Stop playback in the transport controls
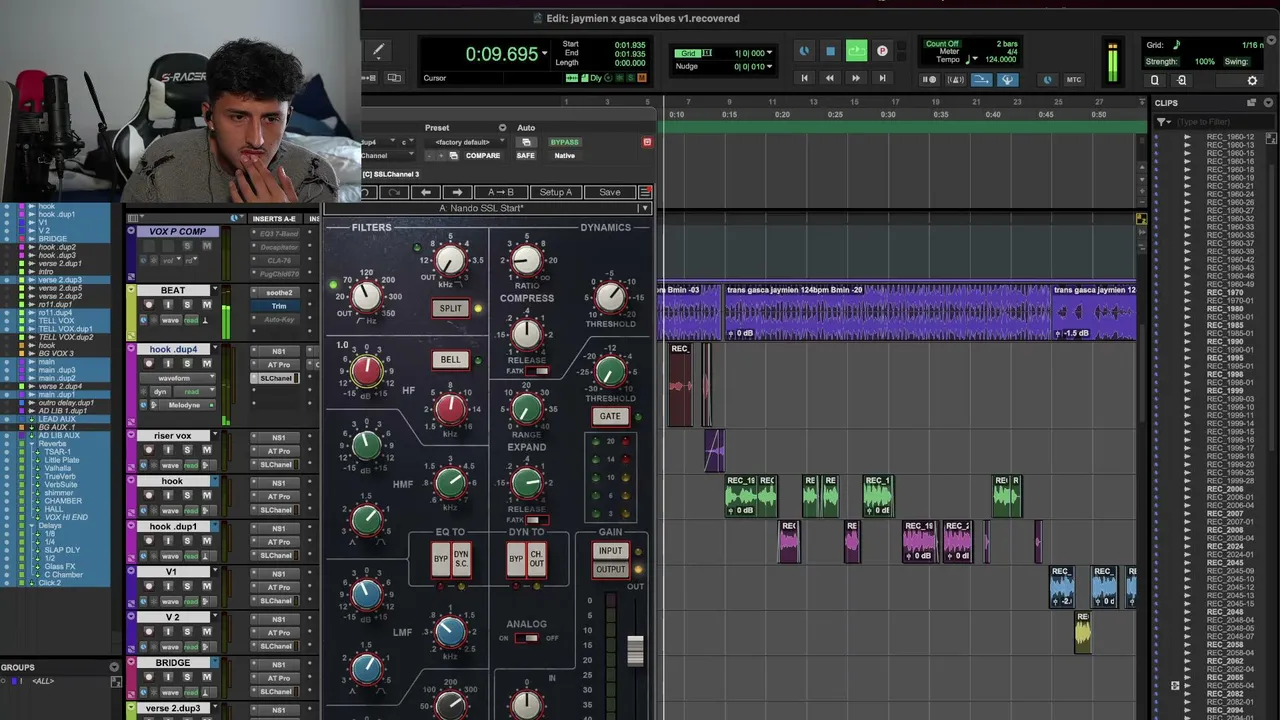The width and height of the screenshot is (1280, 720). [x=830, y=51]
